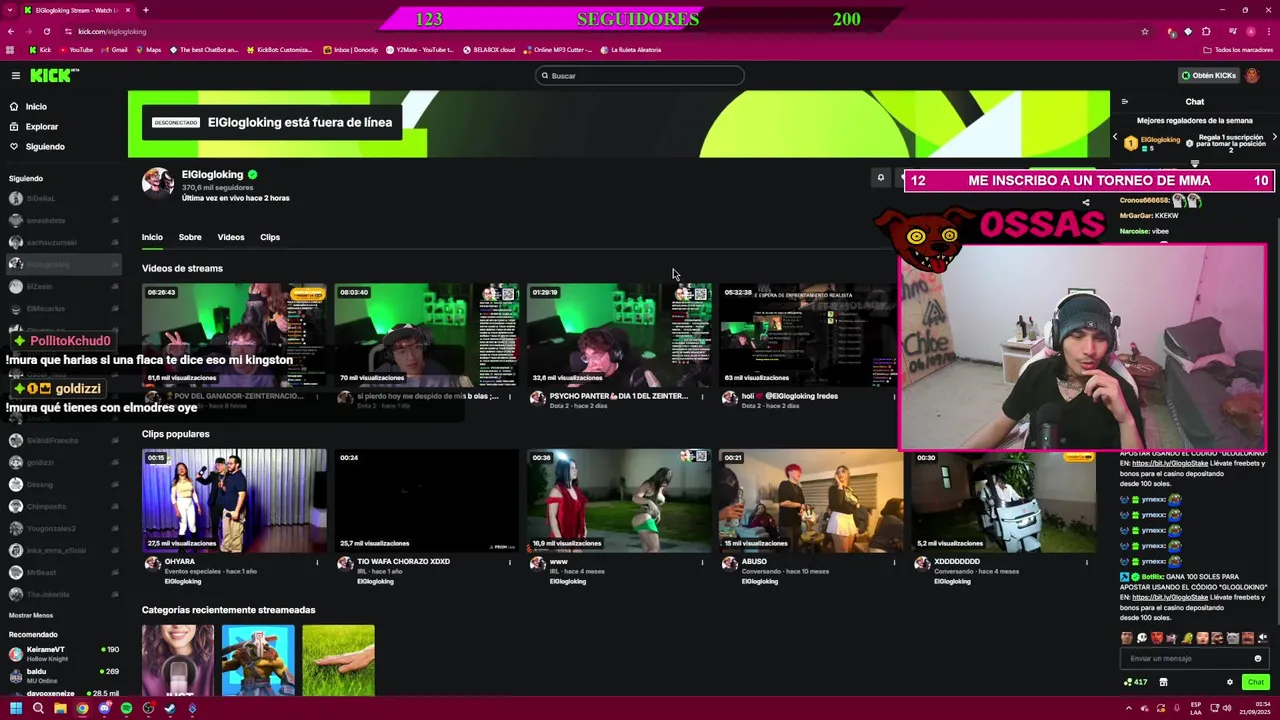Show next top gifter with right chevron

tap(1274, 137)
